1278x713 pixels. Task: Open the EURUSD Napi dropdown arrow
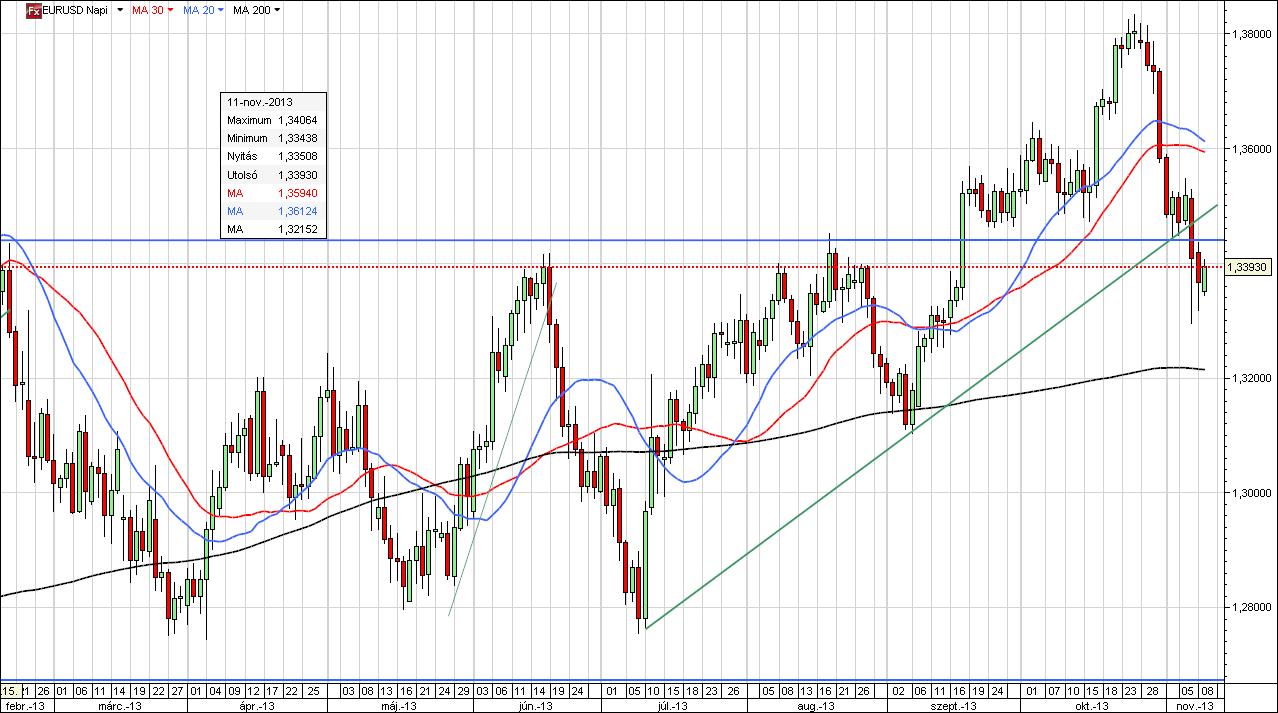tap(121, 10)
